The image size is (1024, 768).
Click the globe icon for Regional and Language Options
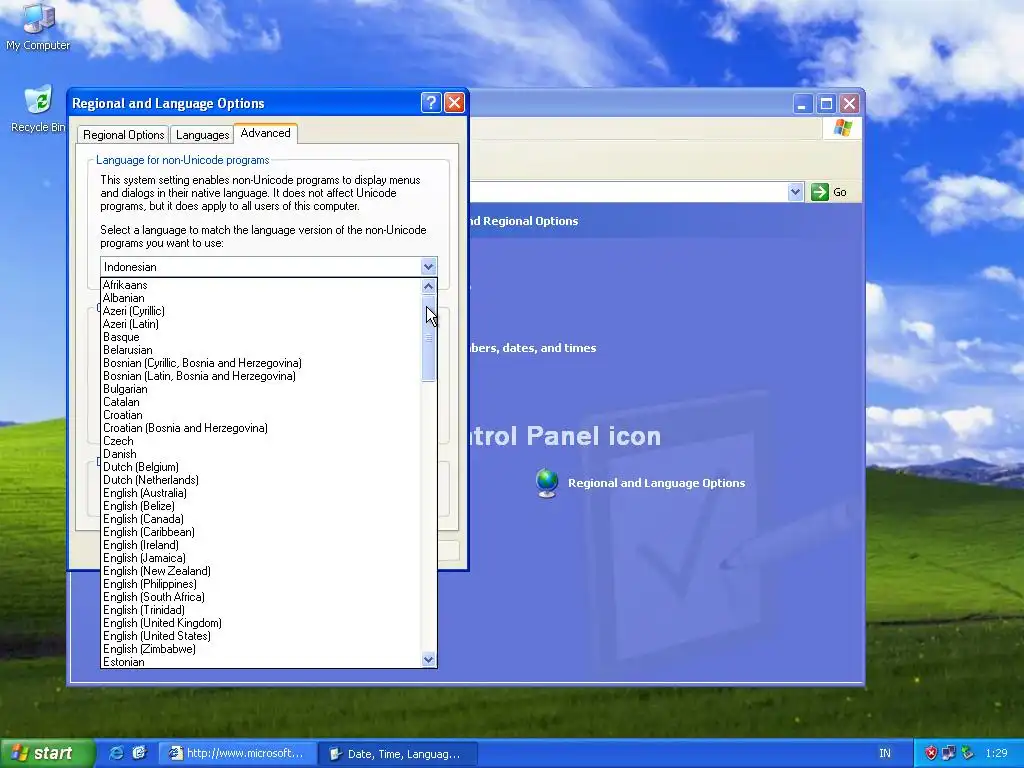pos(547,483)
